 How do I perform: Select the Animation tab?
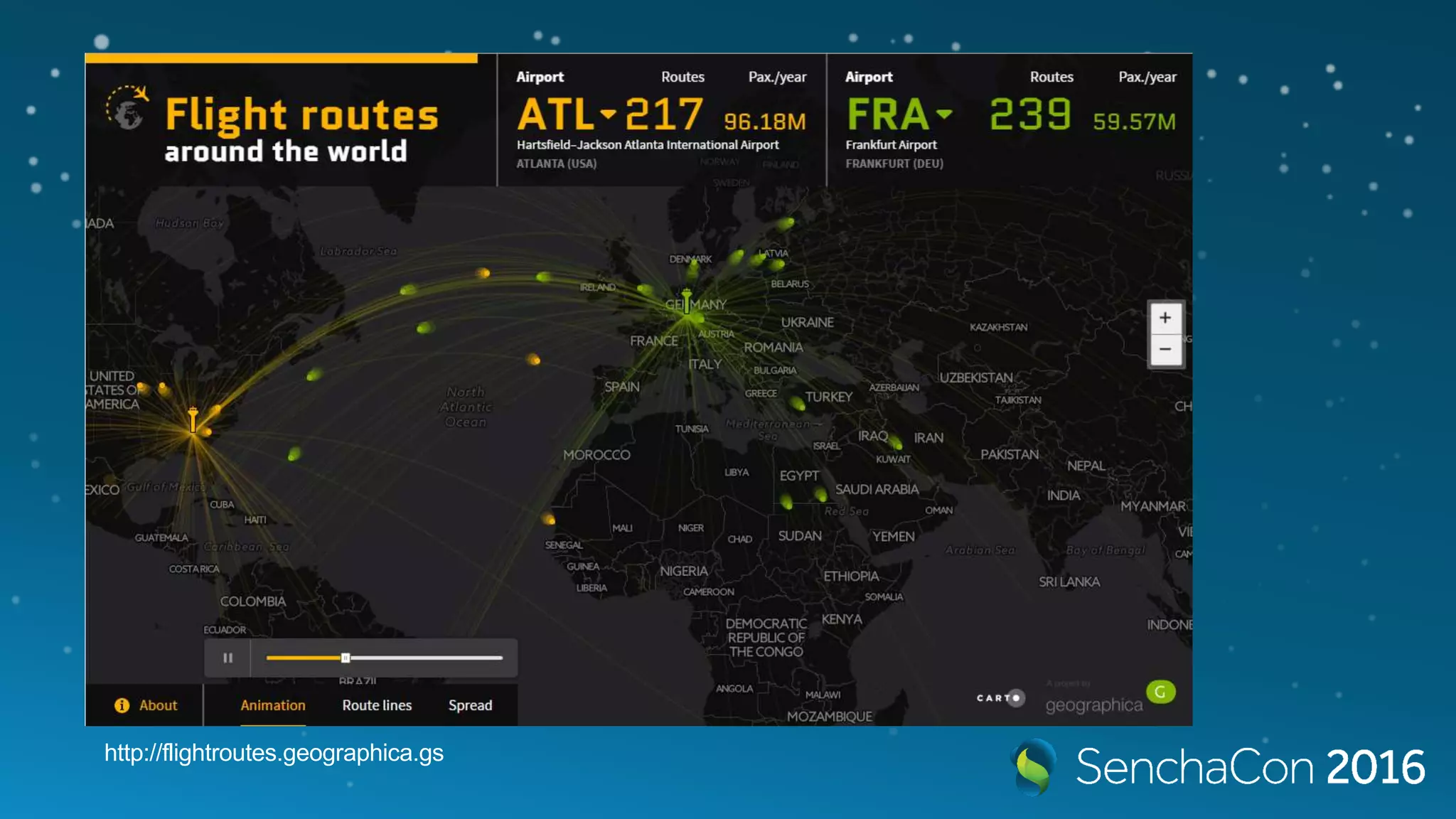(273, 705)
